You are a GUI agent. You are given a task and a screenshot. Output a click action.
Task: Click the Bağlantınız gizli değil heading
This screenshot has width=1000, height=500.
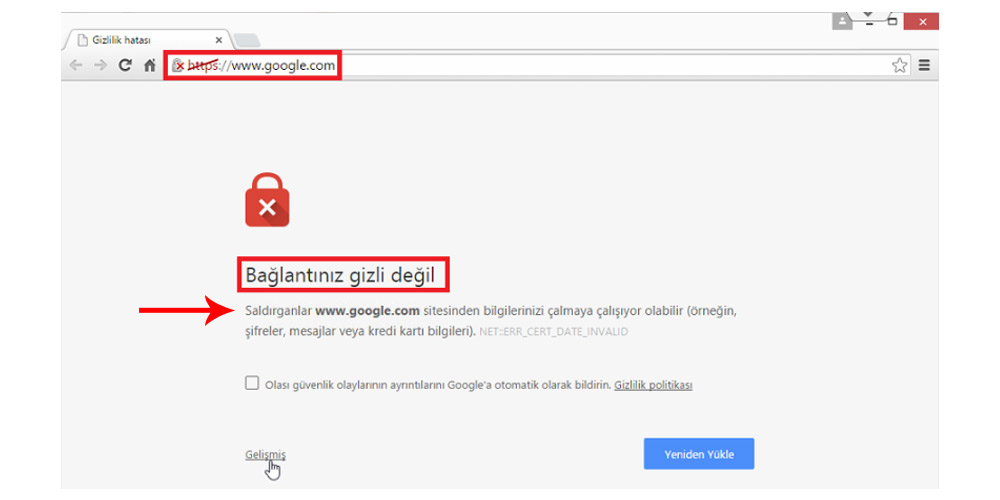pyautogui.click(x=340, y=276)
